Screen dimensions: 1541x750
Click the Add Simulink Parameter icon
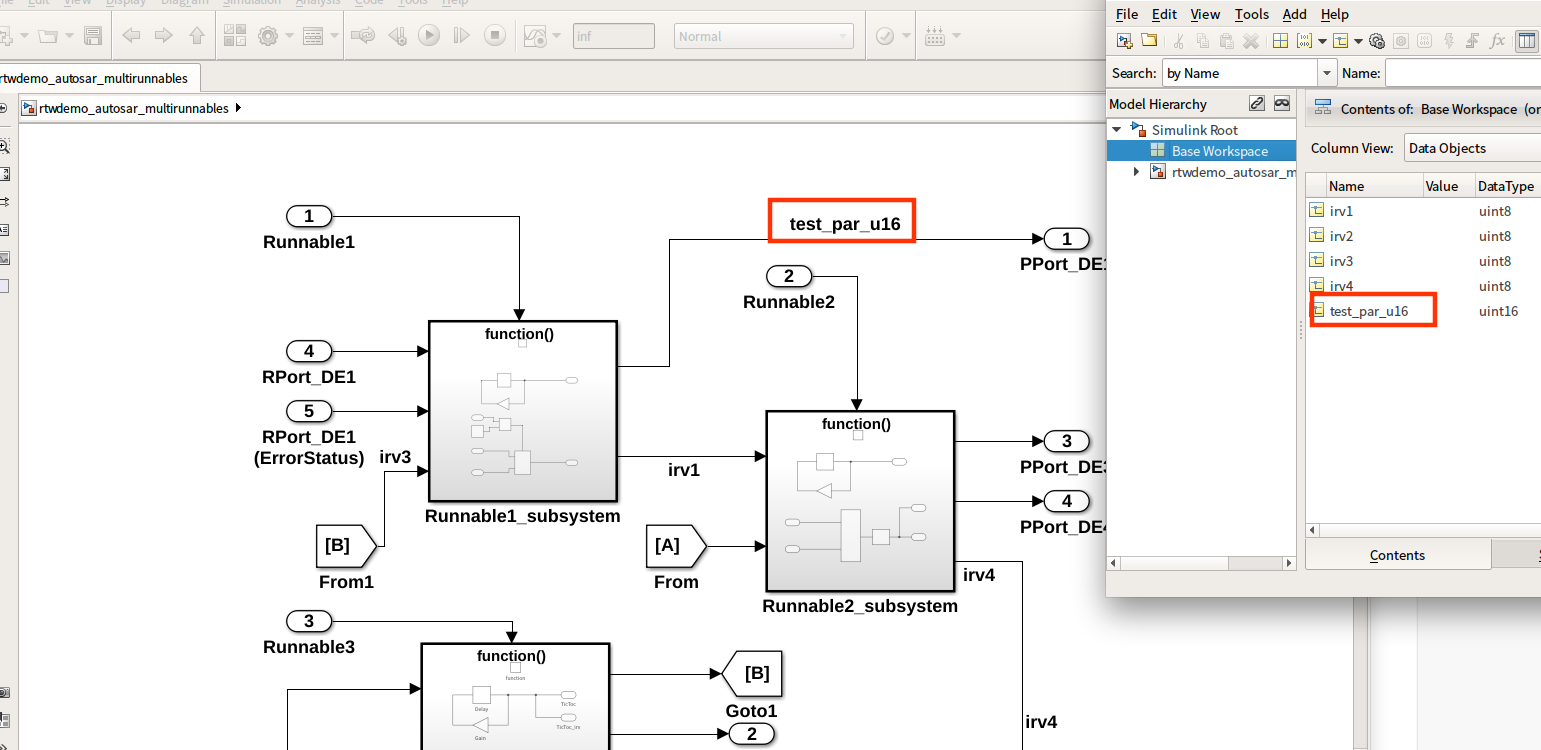tap(1304, 41)
